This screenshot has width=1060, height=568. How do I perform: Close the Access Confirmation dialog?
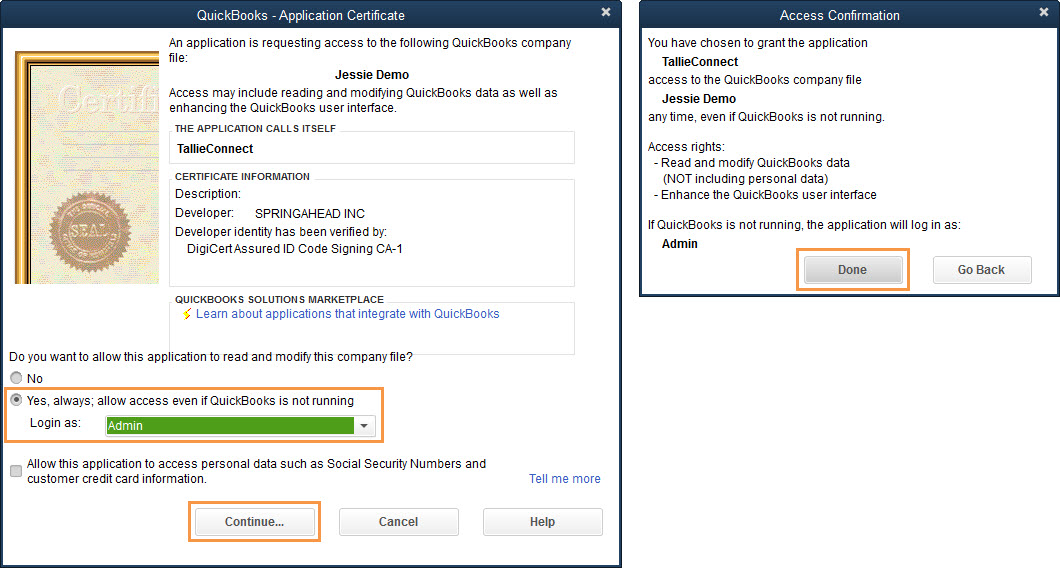1044,12
